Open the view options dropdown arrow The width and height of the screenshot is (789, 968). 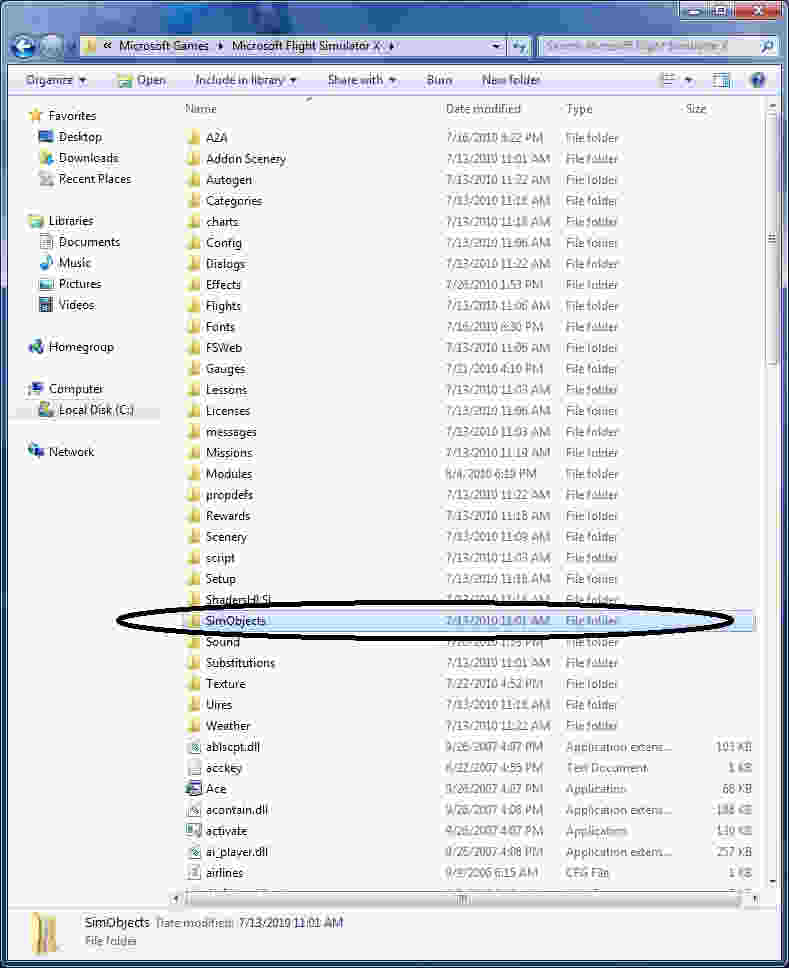tap(689, 80)
